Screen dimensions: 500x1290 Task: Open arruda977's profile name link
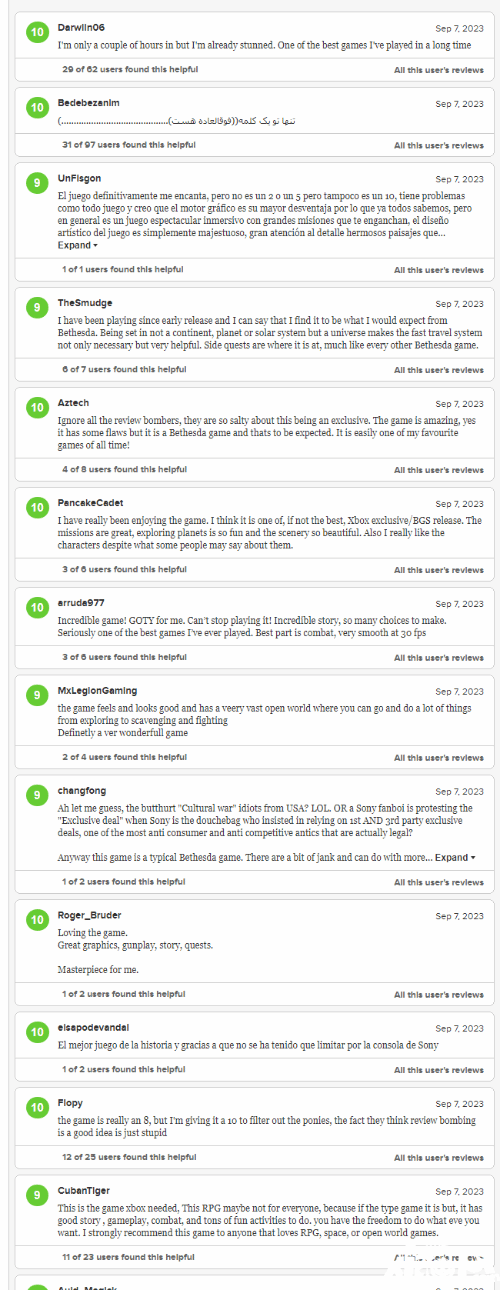[x=79, y=603]
